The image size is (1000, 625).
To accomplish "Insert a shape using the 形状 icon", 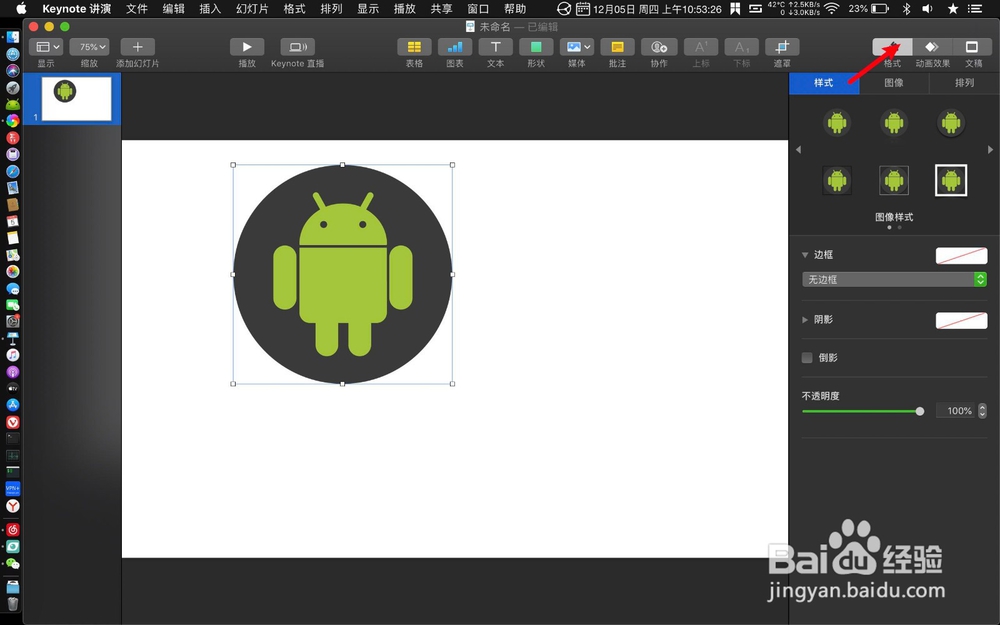I will coord(536,47).
